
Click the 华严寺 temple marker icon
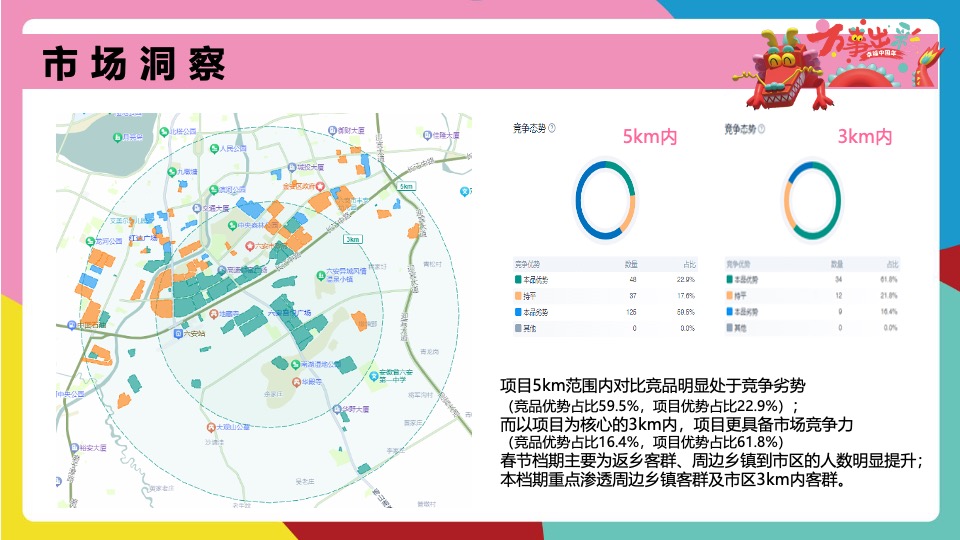tap(296, 382)
